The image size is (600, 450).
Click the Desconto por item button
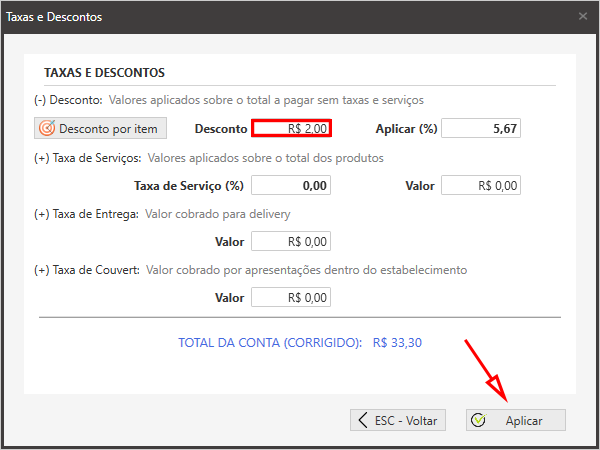click(x=100, y=128)
